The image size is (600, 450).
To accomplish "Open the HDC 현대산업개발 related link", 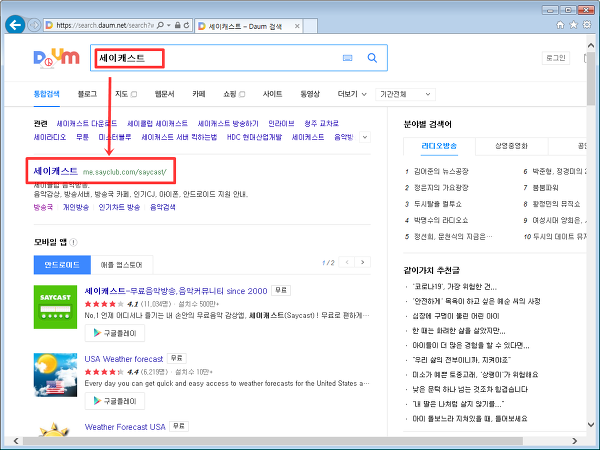I will coord(254,137).
